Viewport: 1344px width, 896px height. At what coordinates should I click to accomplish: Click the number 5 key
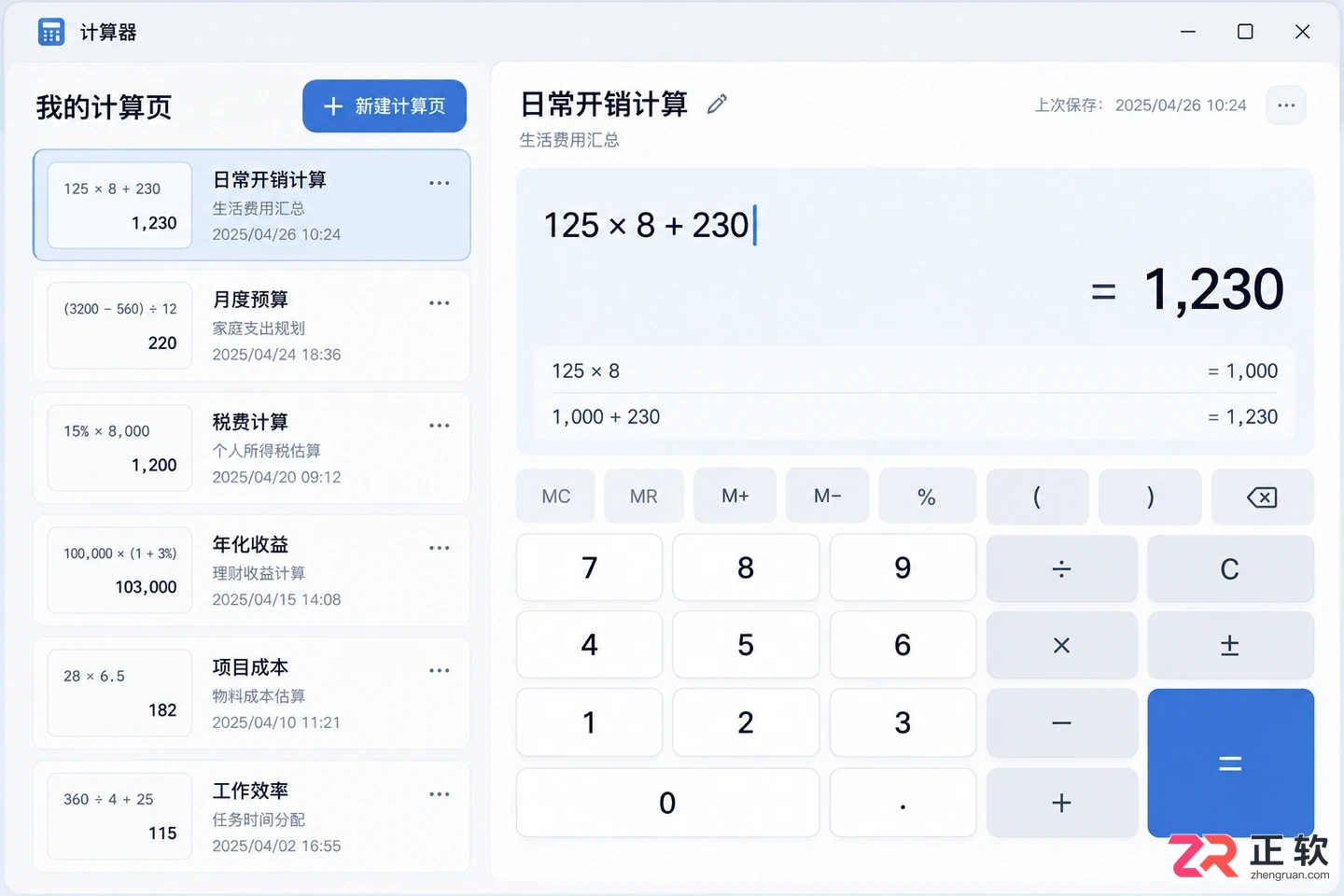click(746, 645)
